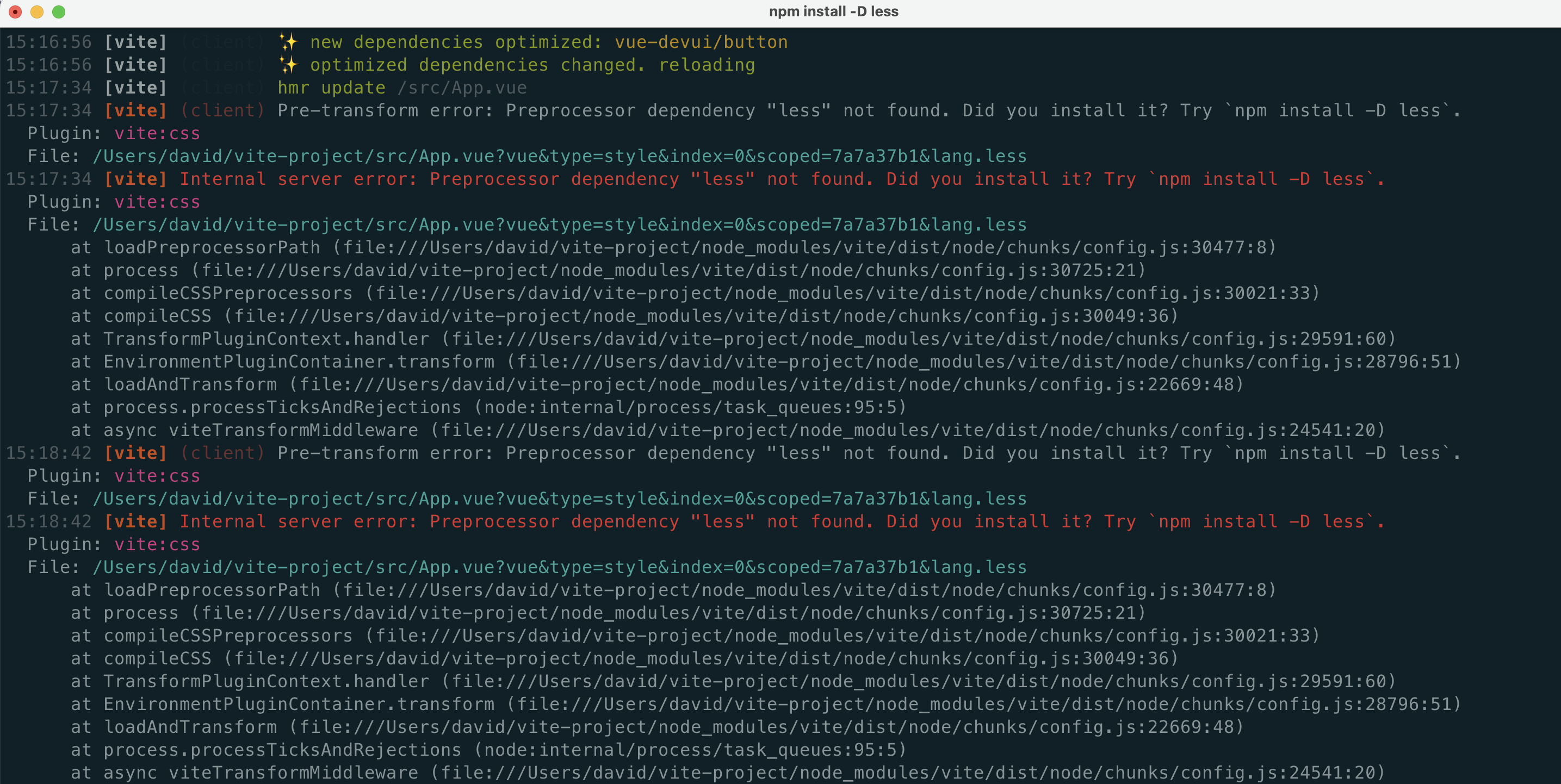The width and height of the screenshot is (1561, 784).
Task: Click sparkle icon before 'new dependencies optimized'
Action: (288, 42)
